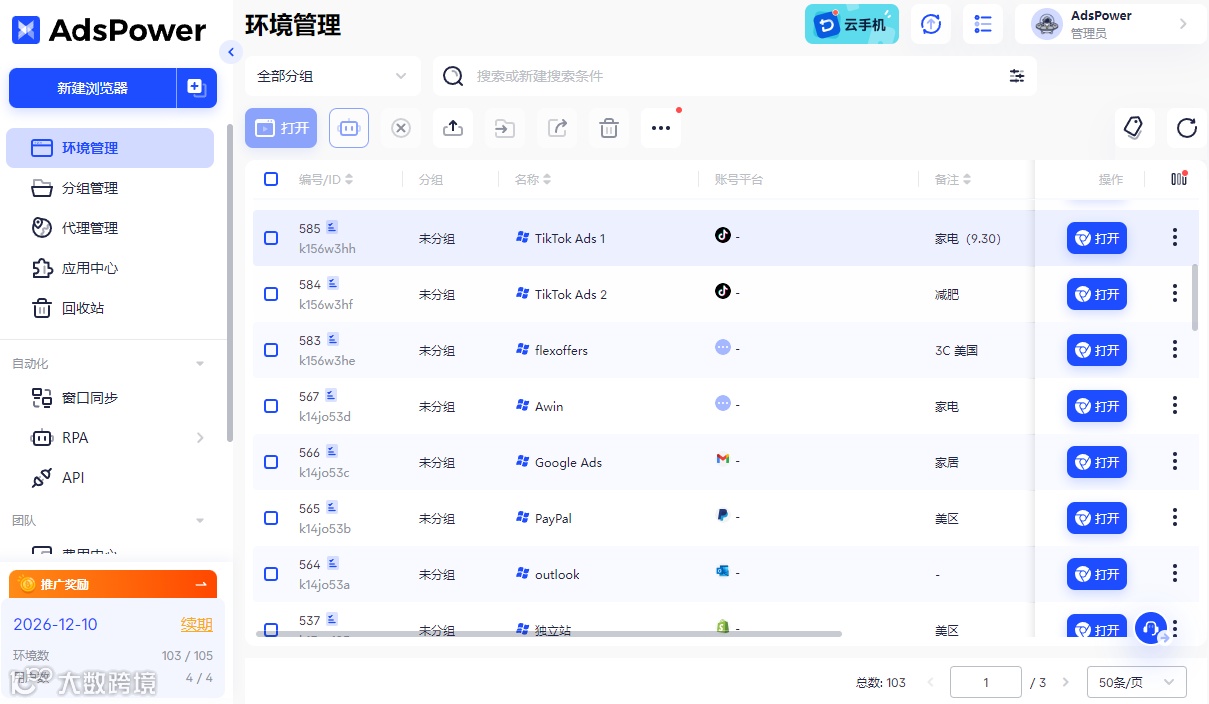Open more options for TikTok Ads 1 row
1209x704 pixels.
(x=1175, y=238)
